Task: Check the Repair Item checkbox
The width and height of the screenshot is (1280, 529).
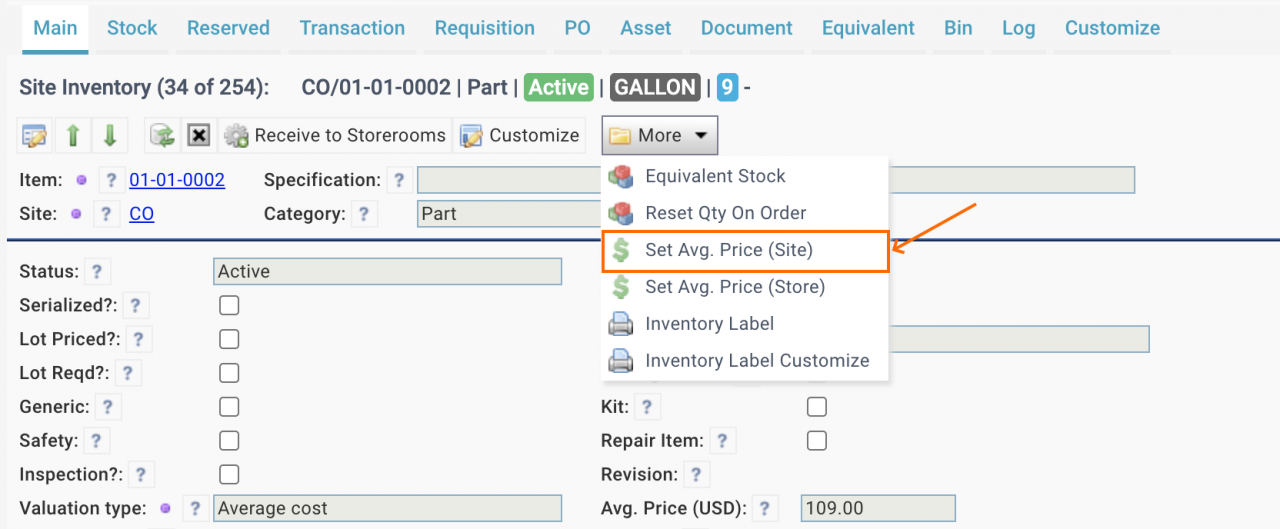Action: (x=817, y=440)
